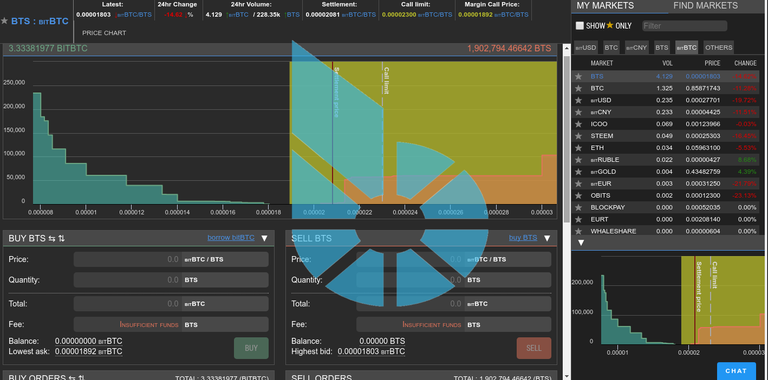Viewport: 768px width, 380px height.
Task: Switch to FIND MARKETS tab
Action: (x=705, y=6)
